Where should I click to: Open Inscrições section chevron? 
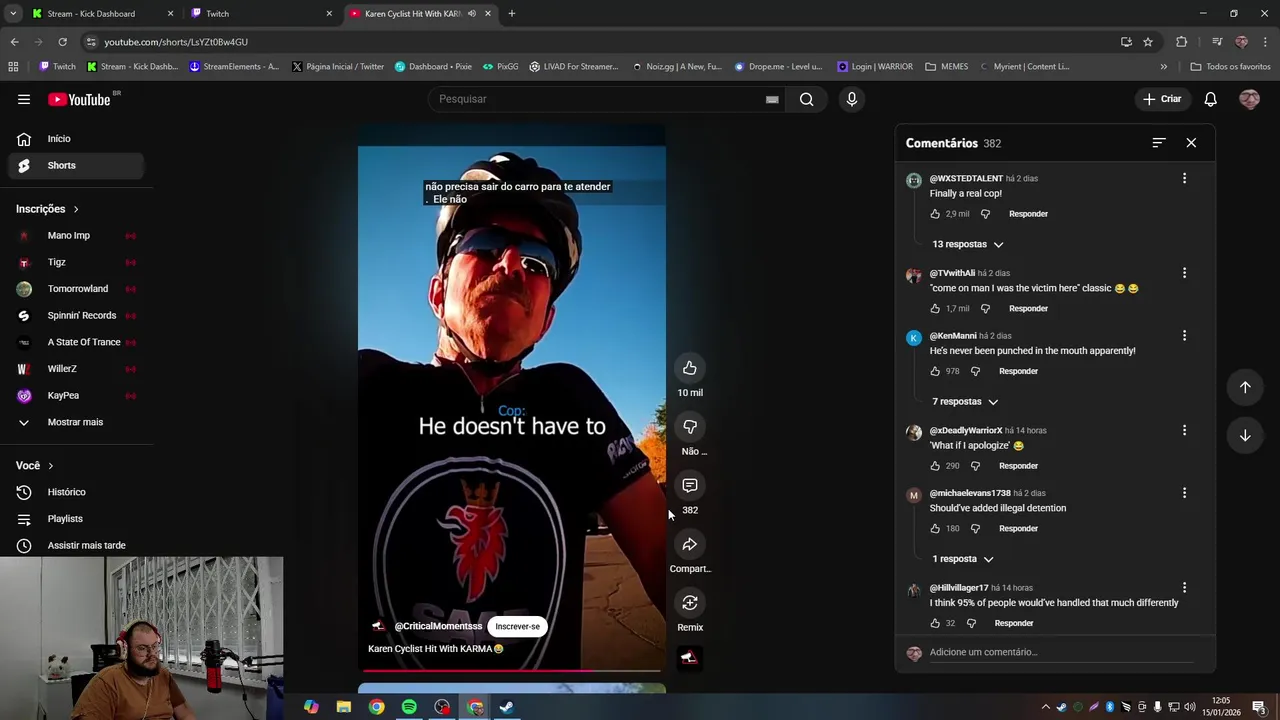pyautogui.click(x=75, y=209)
